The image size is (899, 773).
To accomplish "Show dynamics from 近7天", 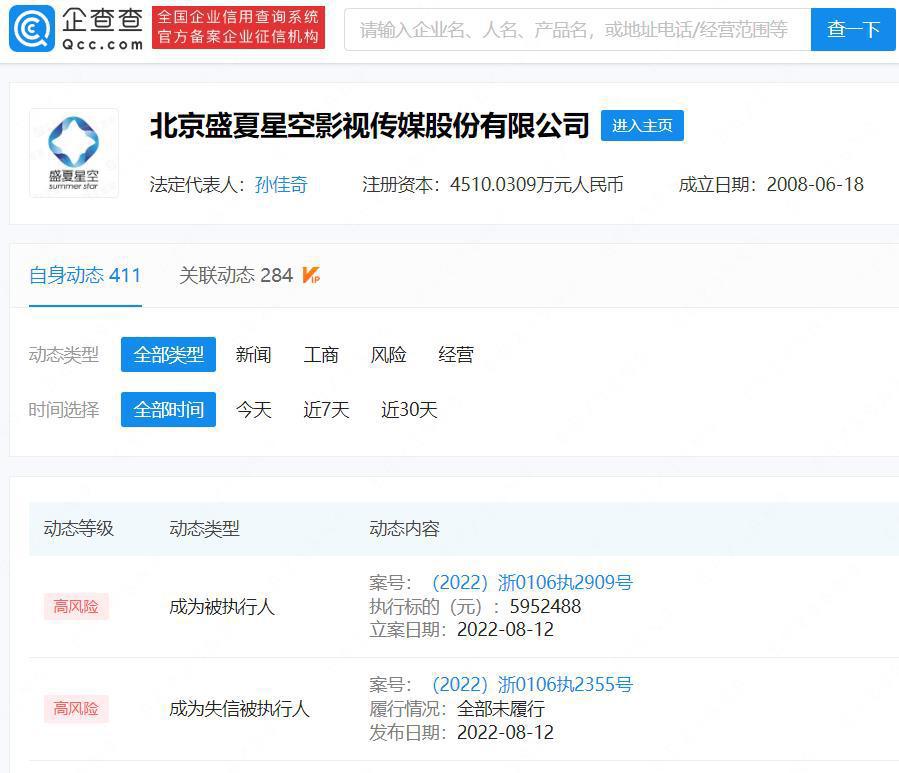I will pyautogui.click(x=326, y=409).
